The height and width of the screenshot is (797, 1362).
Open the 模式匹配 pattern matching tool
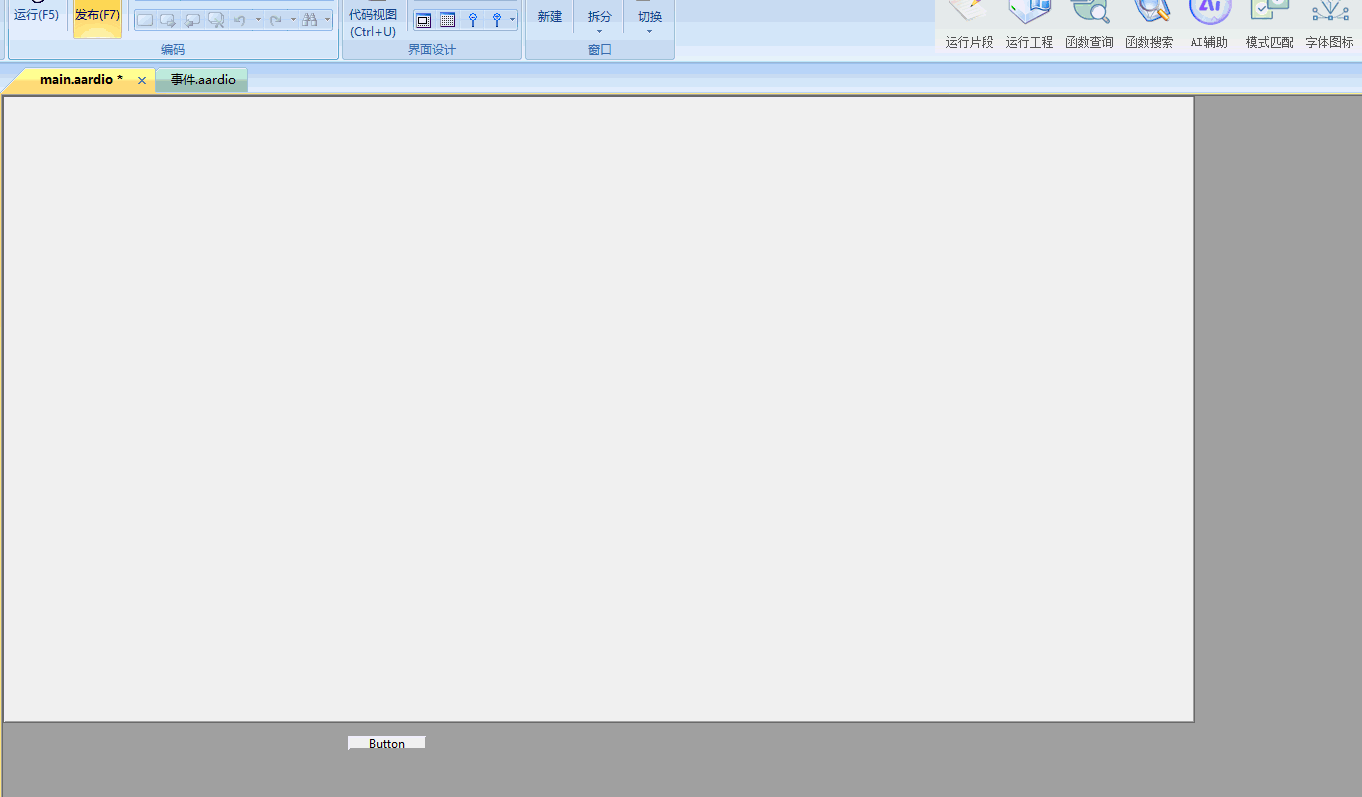tap(1269, 26)
